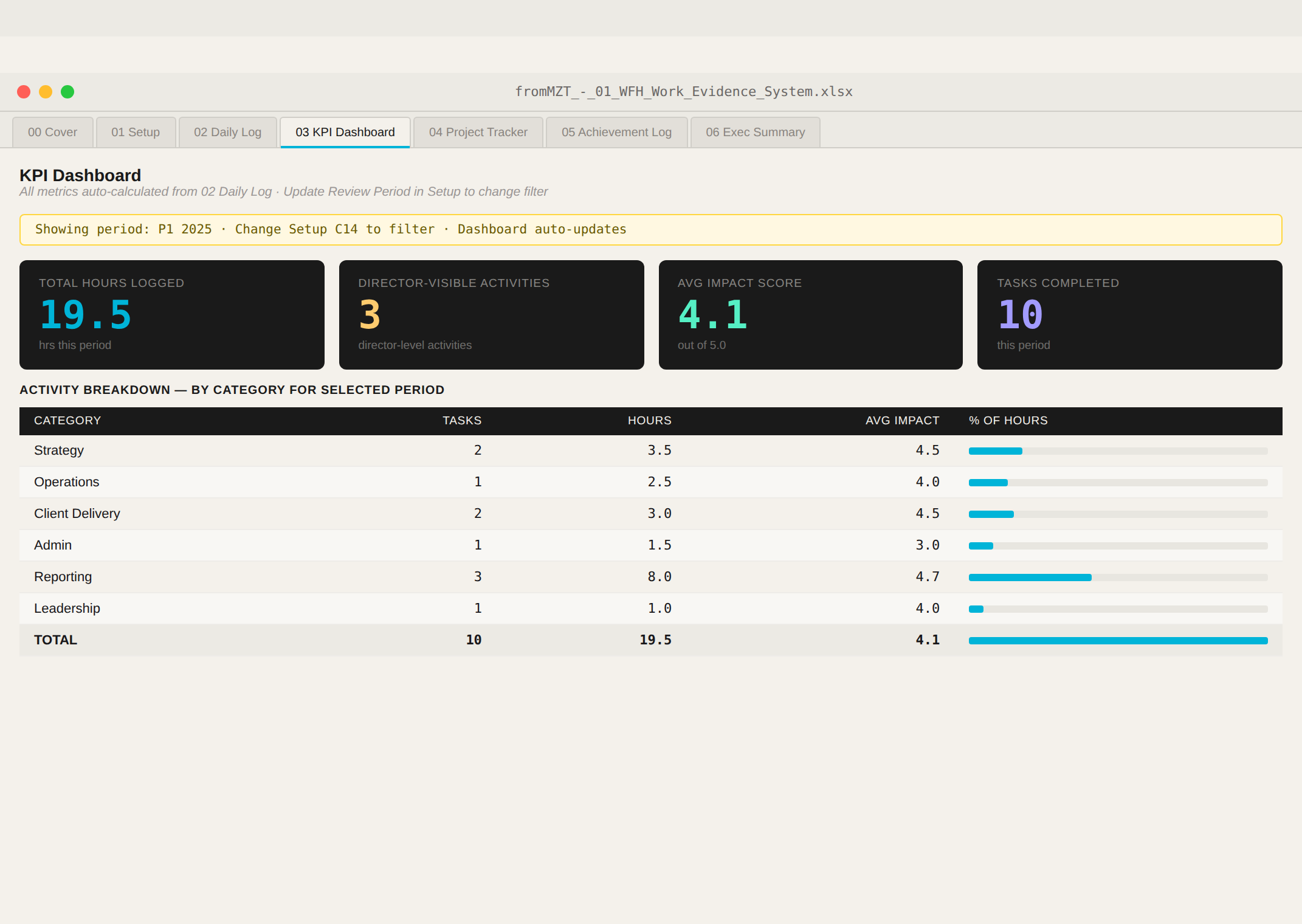Switch to the 06 Exec Summary tab
Viewport: 1302px width, 924px height.
point(756,132)
